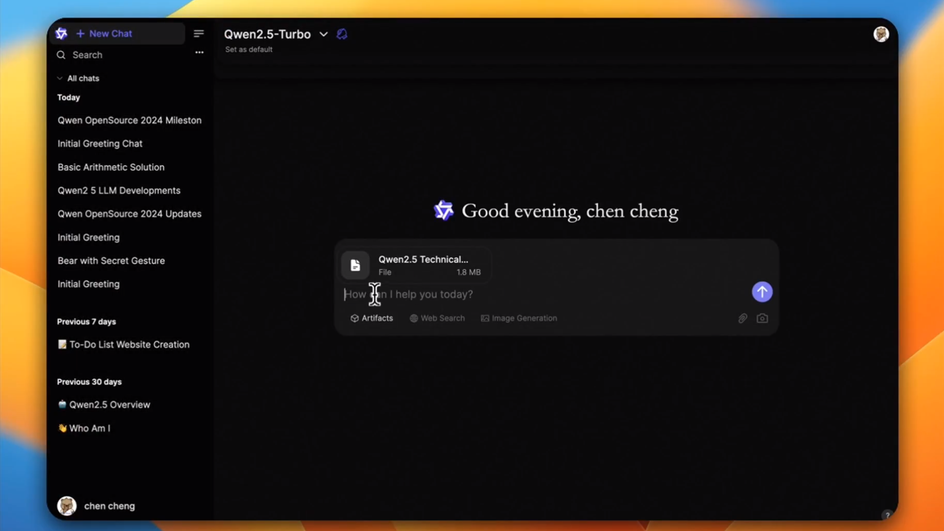Click the Qwen2.5 Technical file attachment name
This screenshot has height=531, width=944.
[423, 259]
